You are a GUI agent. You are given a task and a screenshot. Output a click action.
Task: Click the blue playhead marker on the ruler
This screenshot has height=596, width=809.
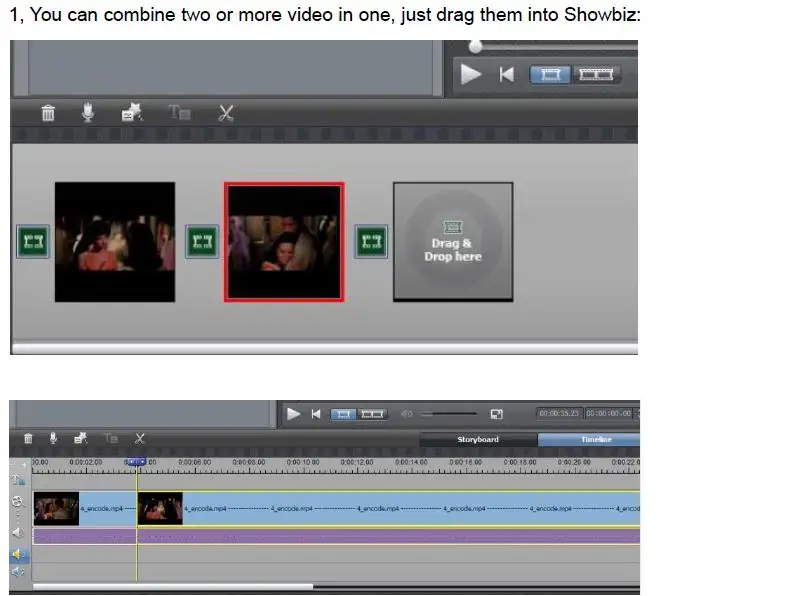pos(136,462)
